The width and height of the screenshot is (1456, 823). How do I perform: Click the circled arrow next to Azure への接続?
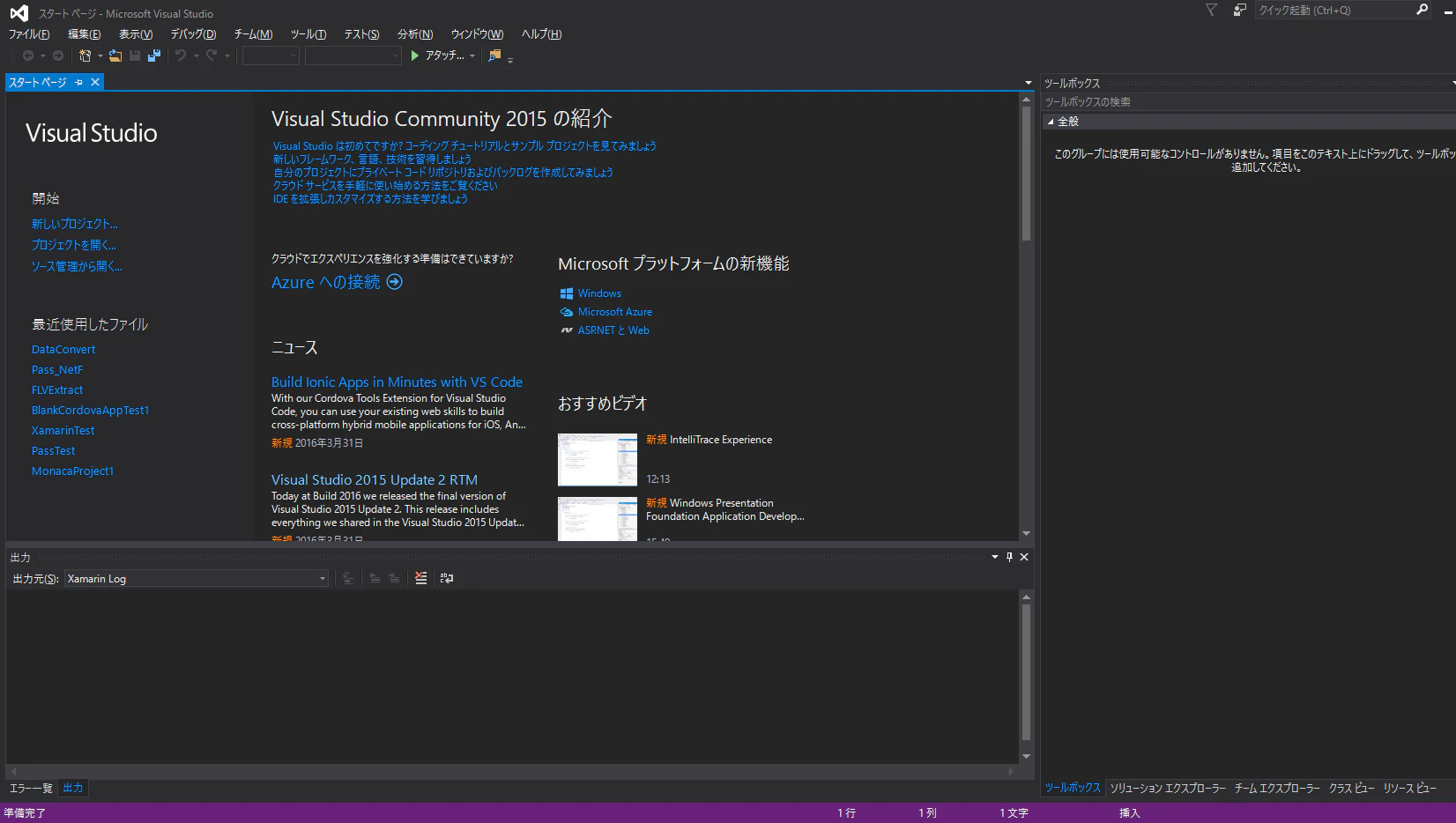click(395, 282)
